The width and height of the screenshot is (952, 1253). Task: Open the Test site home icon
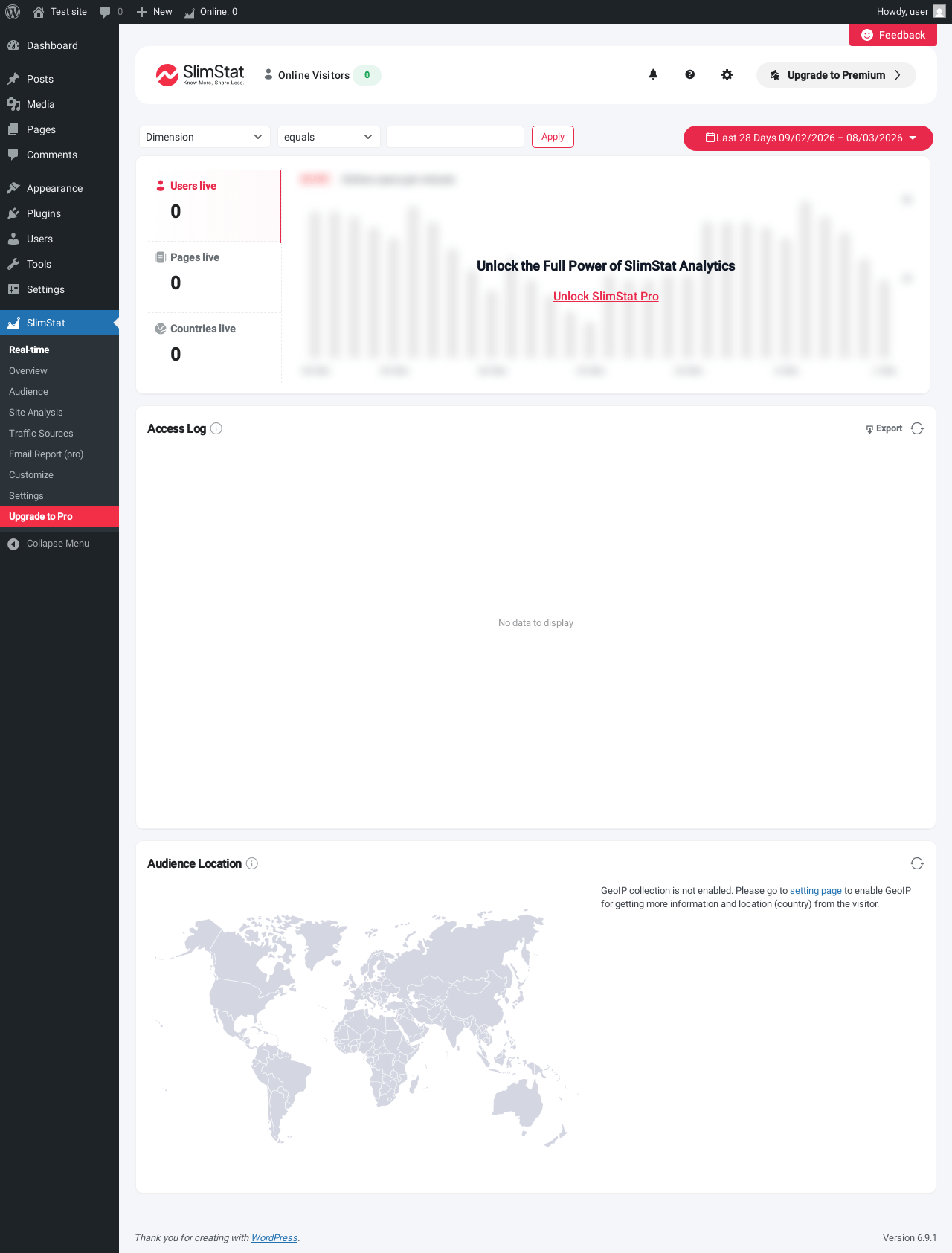(x=39, y=12)
